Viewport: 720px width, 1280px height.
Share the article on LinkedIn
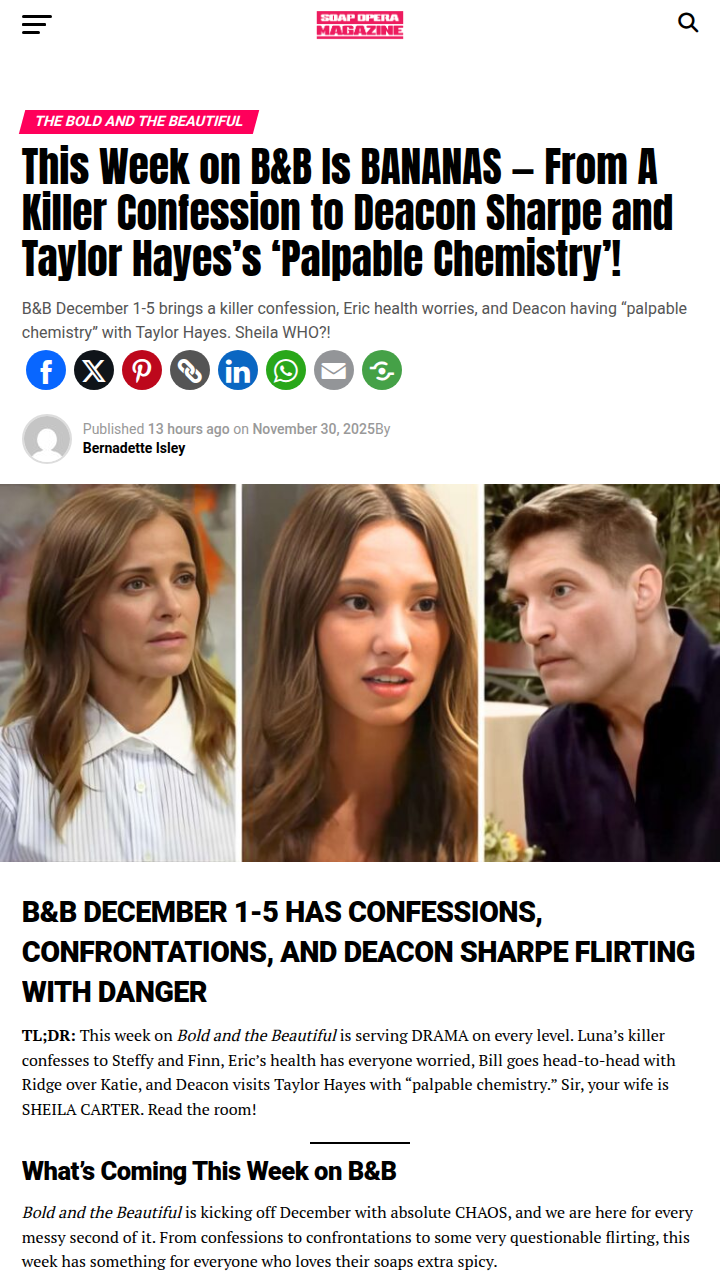tap(238, 370)
